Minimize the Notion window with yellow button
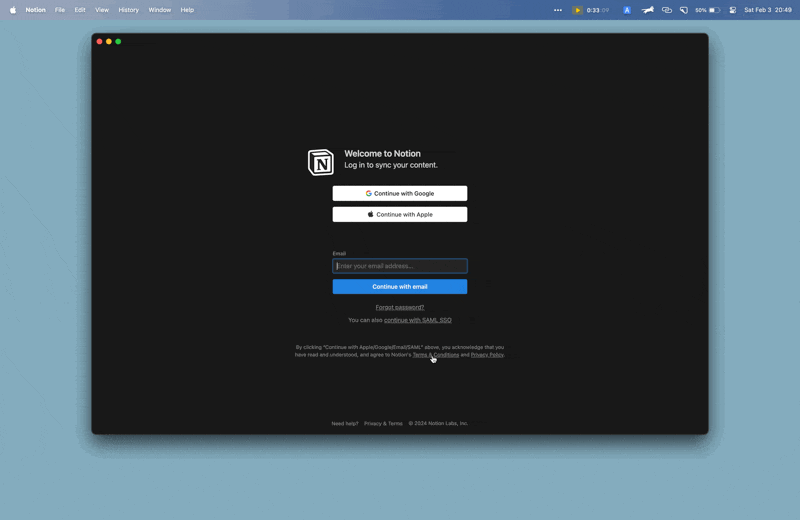Image resolution: width=800 pixels, height=520 pixels. (x=109, y=41)
